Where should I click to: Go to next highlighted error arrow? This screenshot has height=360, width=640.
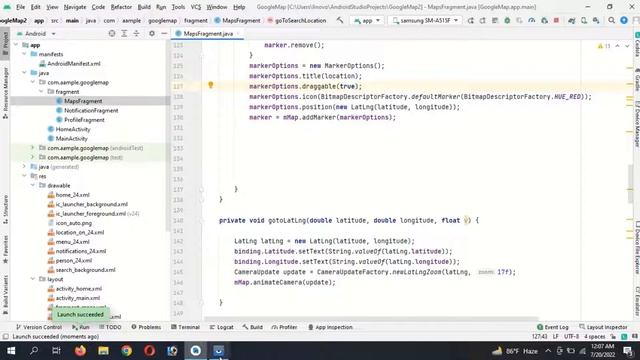pos(627,46)
